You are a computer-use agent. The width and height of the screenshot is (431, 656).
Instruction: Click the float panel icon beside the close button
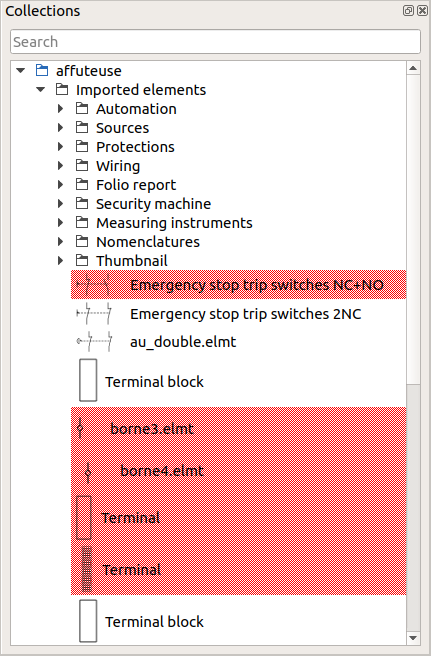[x=408, y=10]
